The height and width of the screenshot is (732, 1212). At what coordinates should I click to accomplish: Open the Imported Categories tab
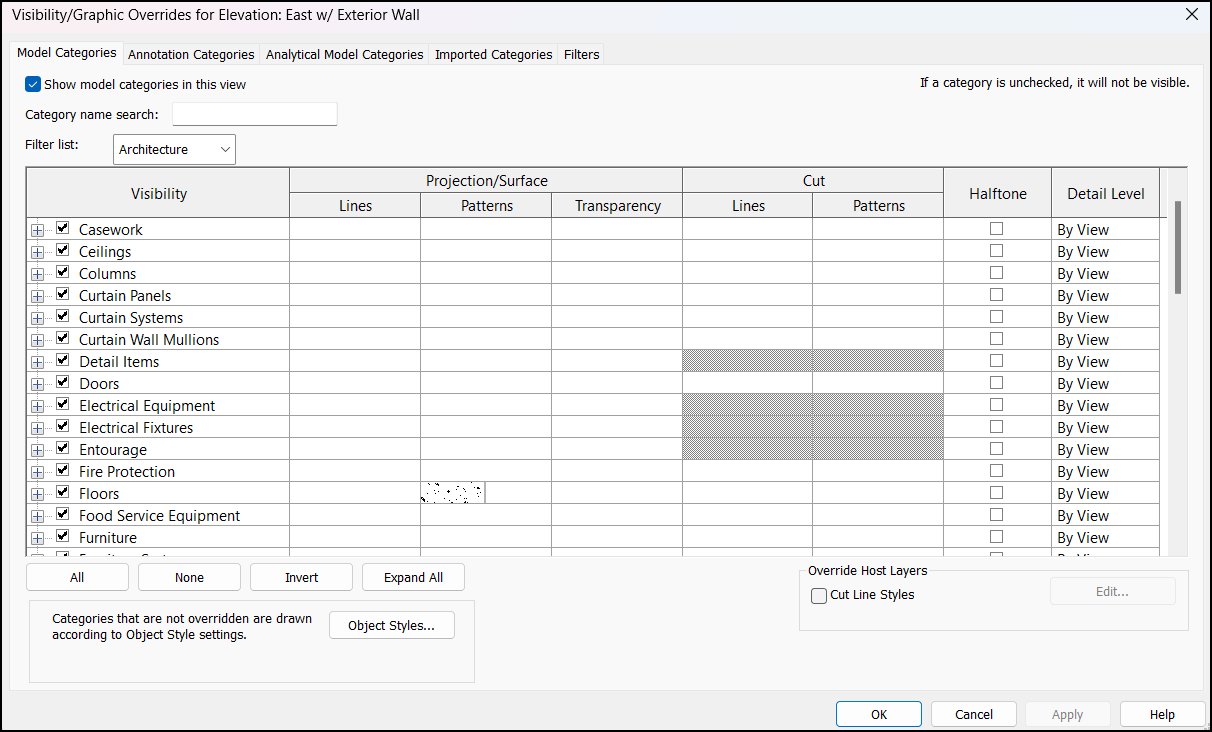pyautogui.click(x=493, y=55)
